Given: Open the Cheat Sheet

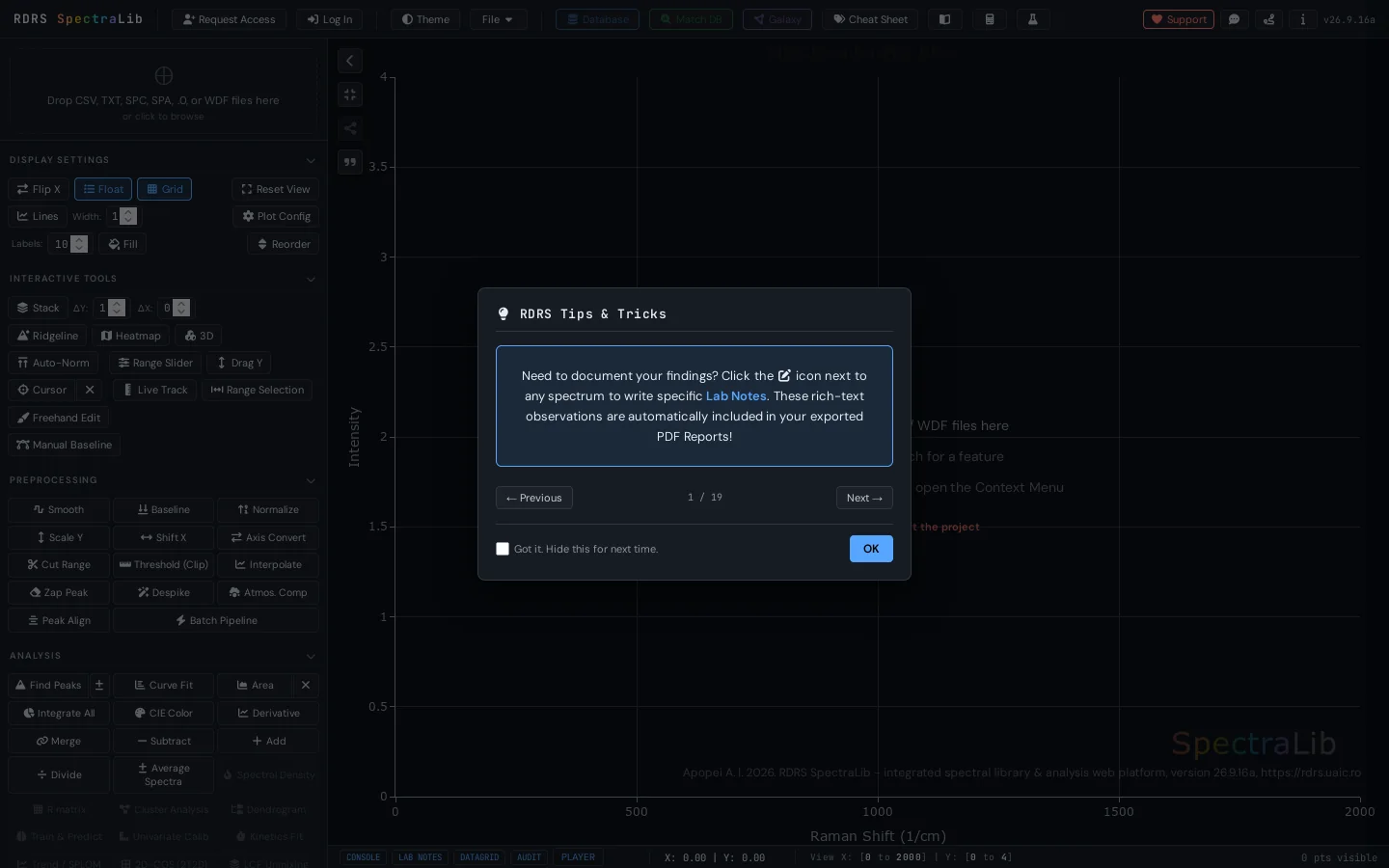Looking at the screenshot, I should click(870, 19).
